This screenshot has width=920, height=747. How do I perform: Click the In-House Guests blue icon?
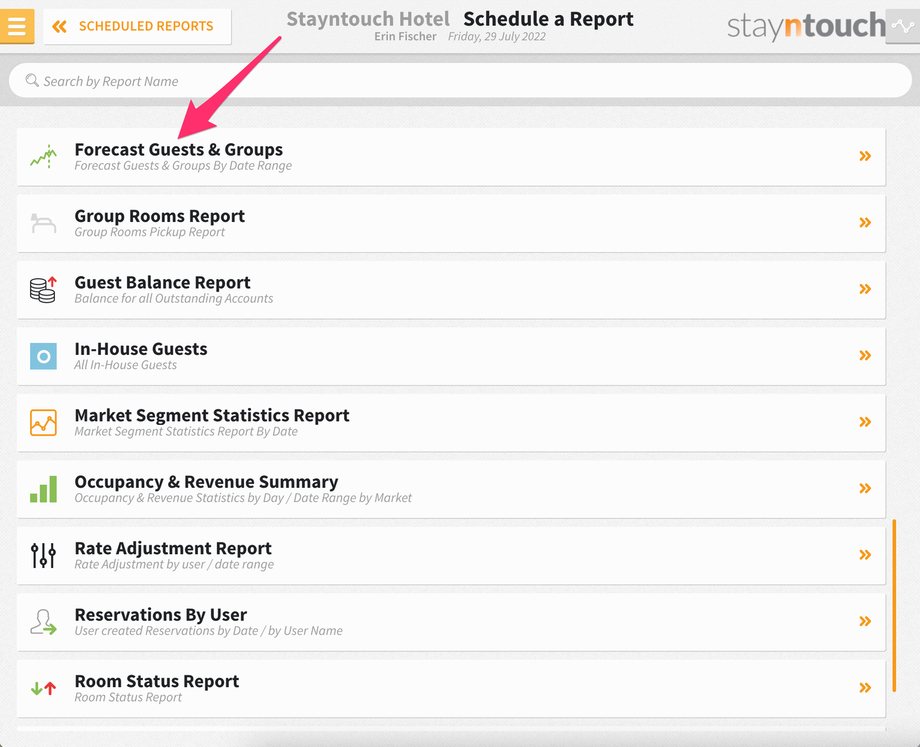[43, 356]
